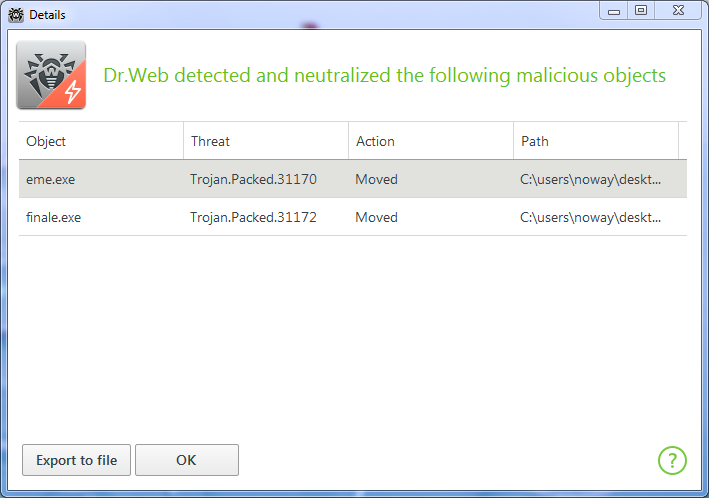Select the finale.exe row
This screenshot has width=709, height=498.
pos(353,217)
